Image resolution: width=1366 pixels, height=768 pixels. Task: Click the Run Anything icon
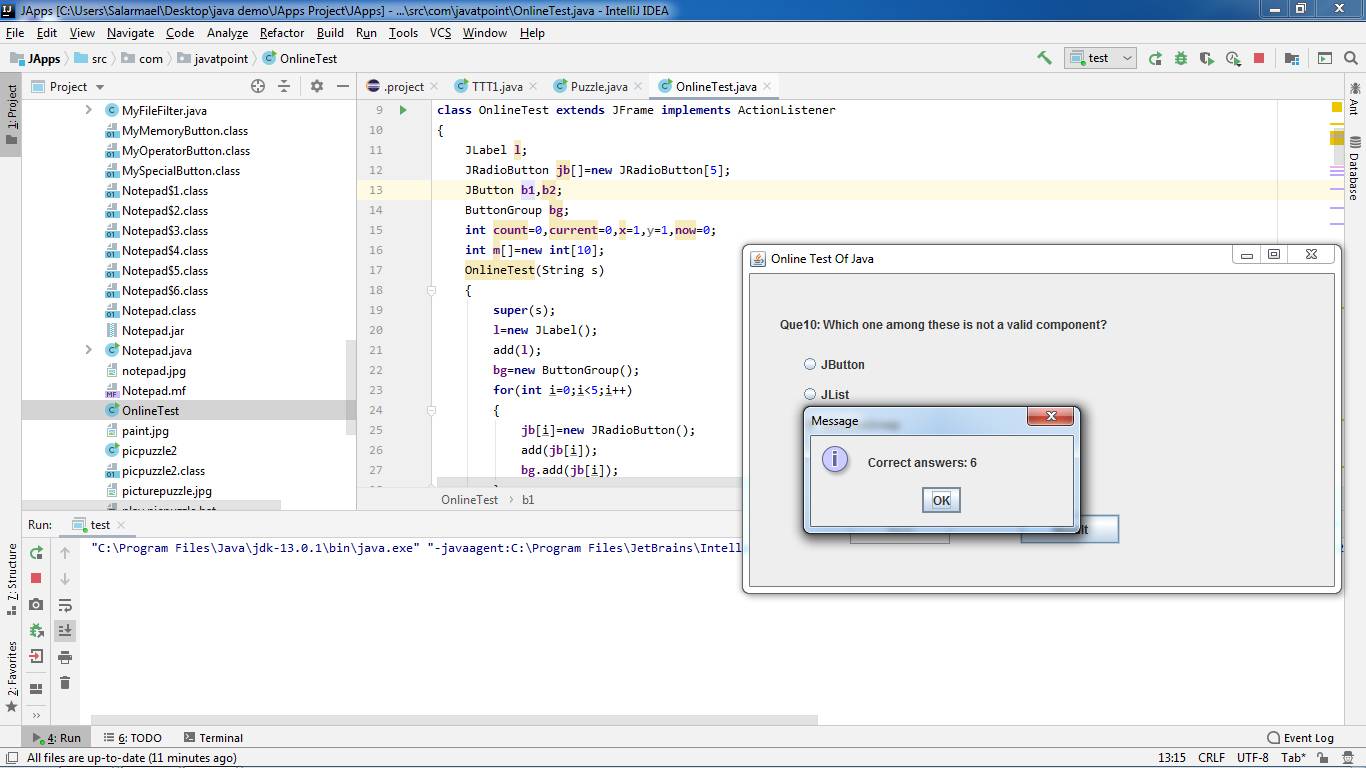(1325, 58)
